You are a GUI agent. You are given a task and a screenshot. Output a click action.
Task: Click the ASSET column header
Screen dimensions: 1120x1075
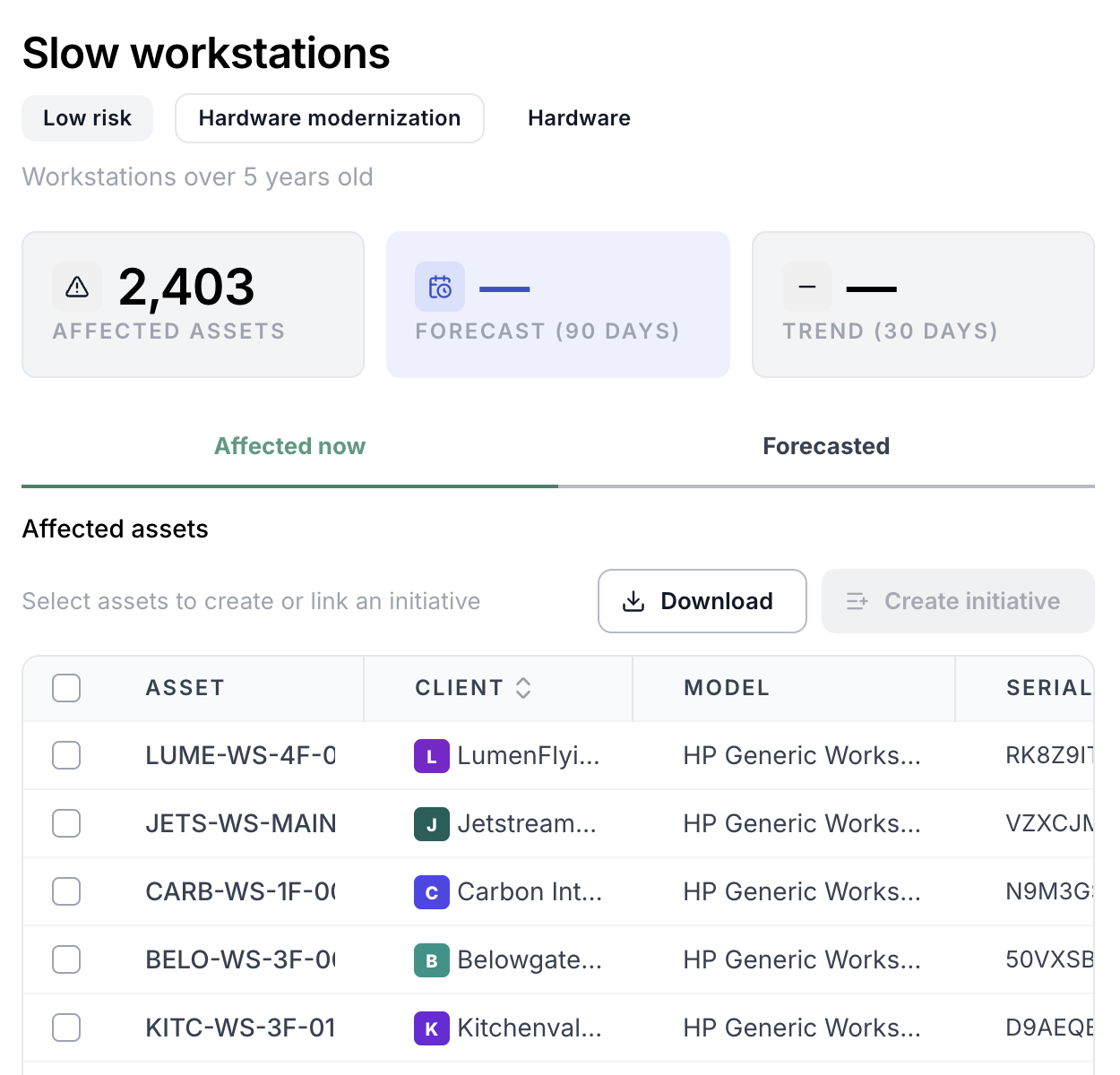(x=185, y=688)
